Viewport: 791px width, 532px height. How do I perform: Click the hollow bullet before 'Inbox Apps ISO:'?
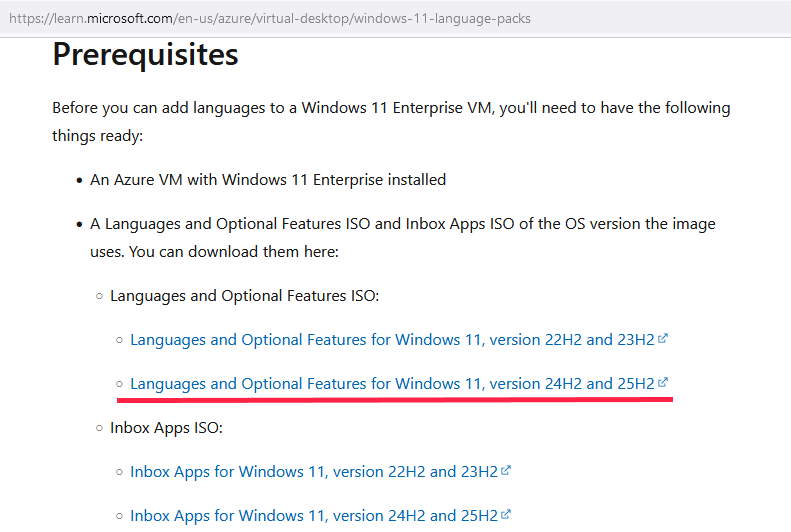99,428
